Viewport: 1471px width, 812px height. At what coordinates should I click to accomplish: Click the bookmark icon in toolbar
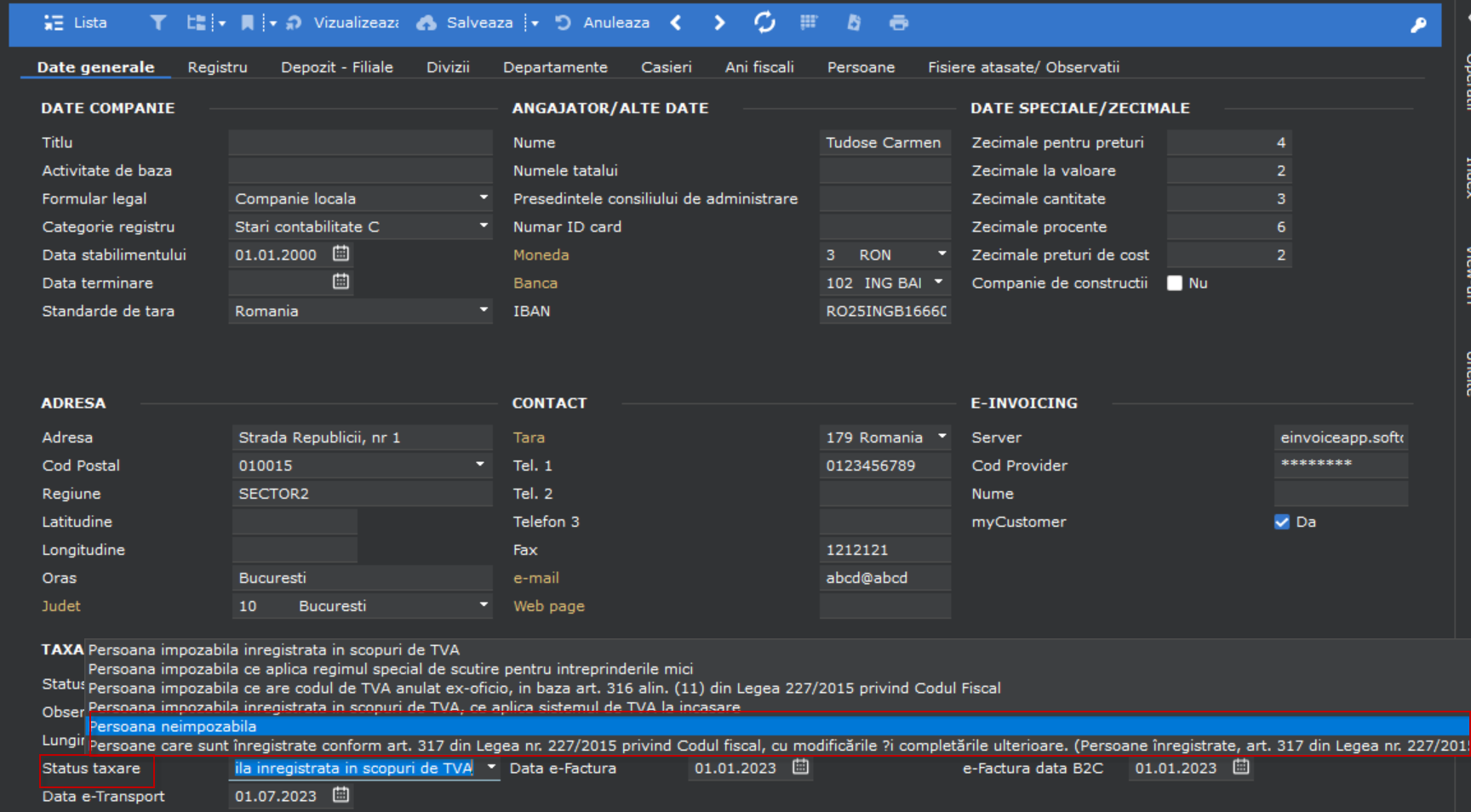point(247,23)
